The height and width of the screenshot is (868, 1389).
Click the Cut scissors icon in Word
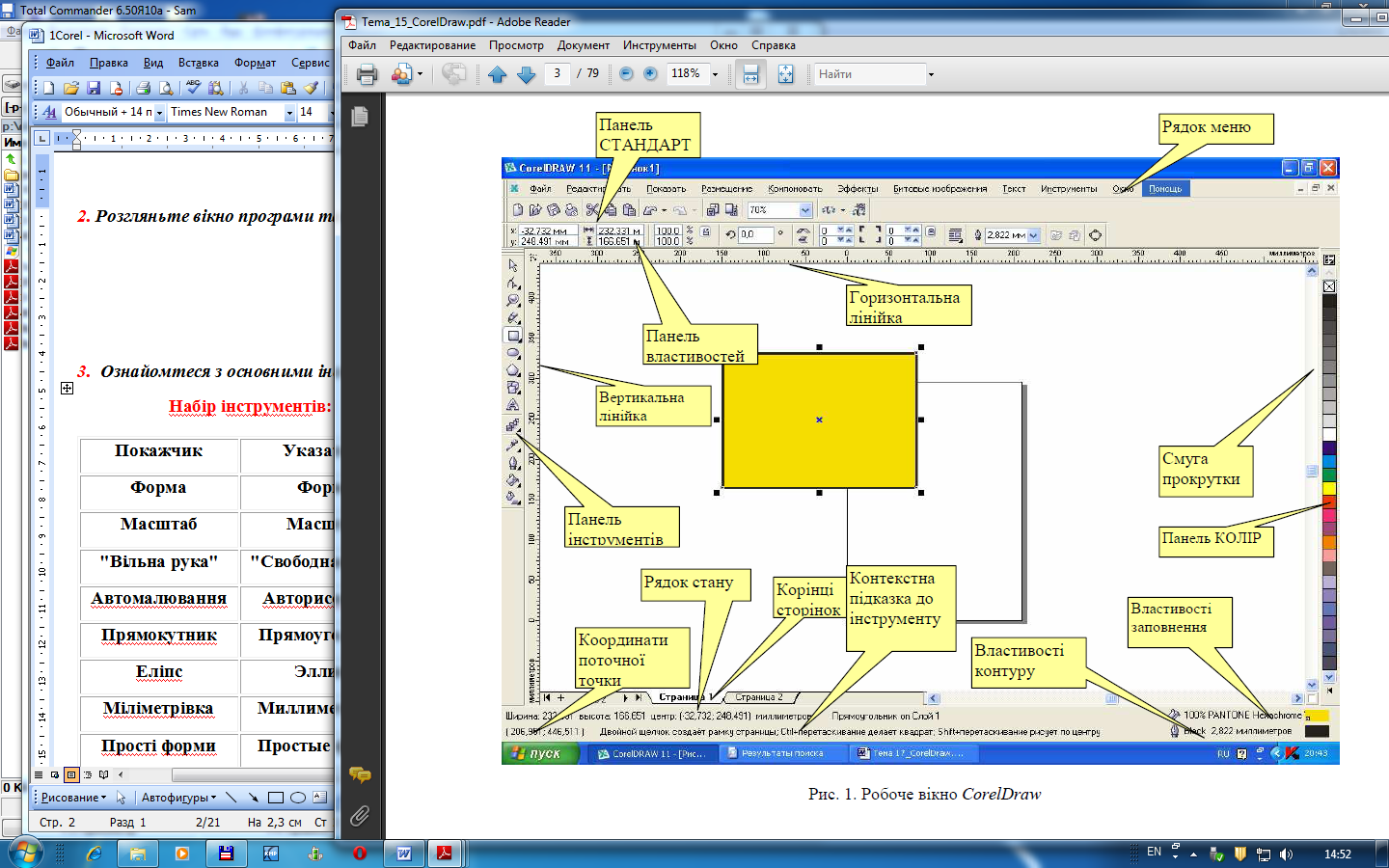click(243, 88)
